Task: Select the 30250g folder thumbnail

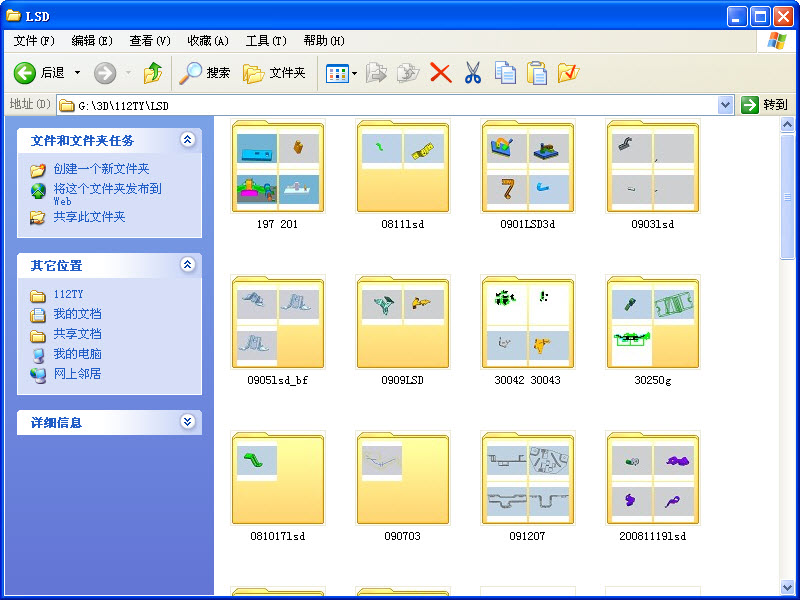Action: tap(653, 323)
